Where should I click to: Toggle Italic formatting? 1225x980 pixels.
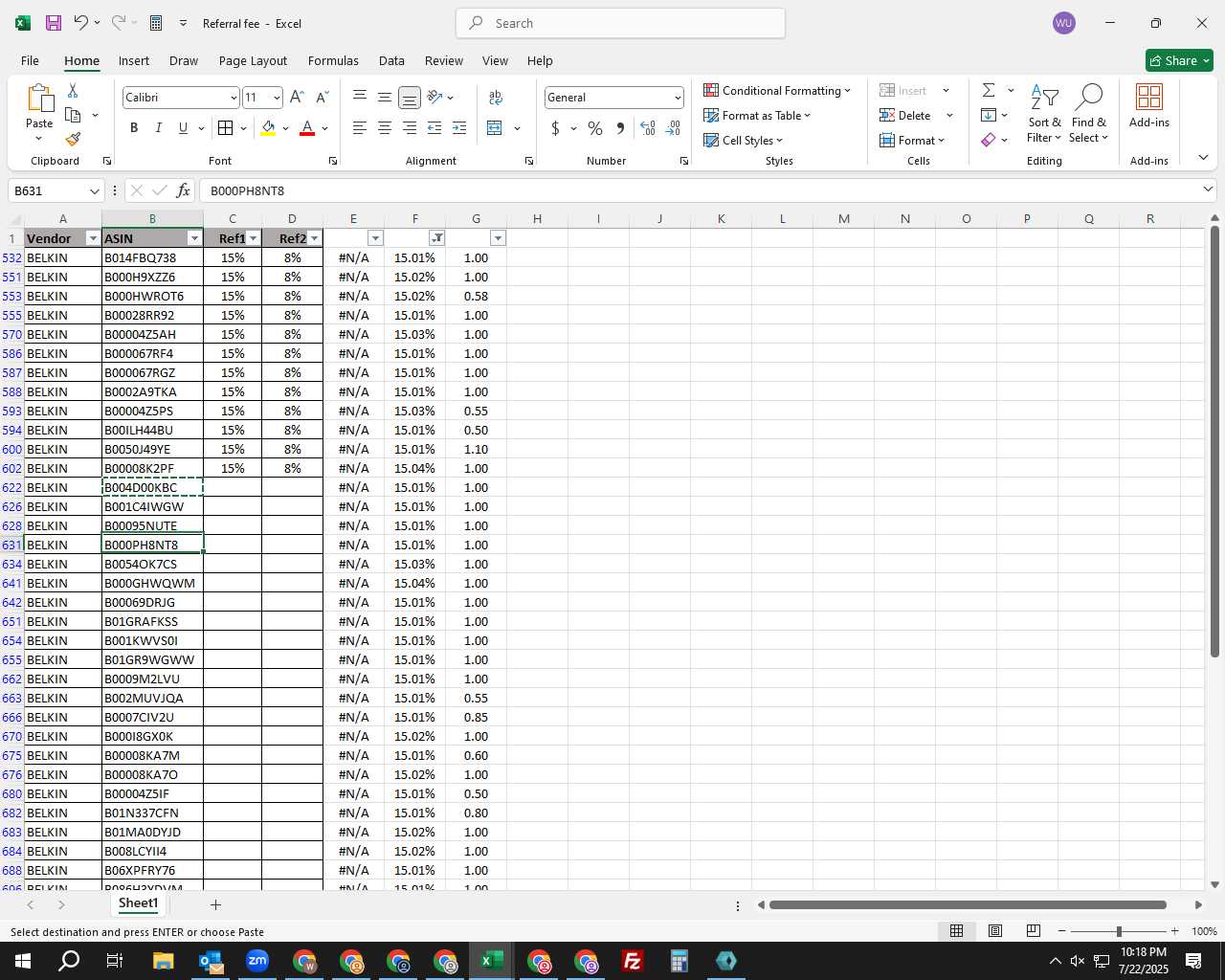[159, 128]
